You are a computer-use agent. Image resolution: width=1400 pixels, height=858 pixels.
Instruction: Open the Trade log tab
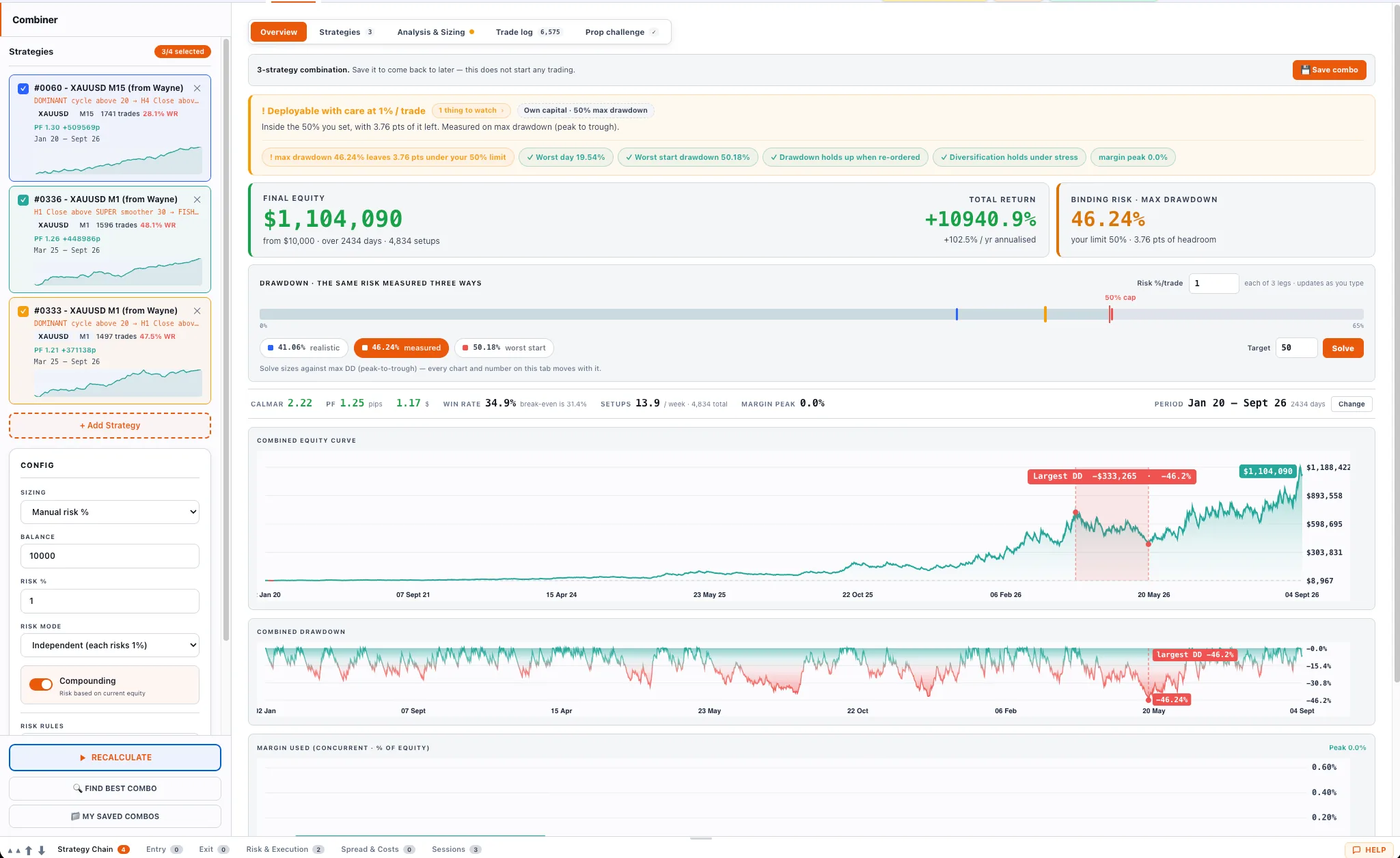(528, 32)
